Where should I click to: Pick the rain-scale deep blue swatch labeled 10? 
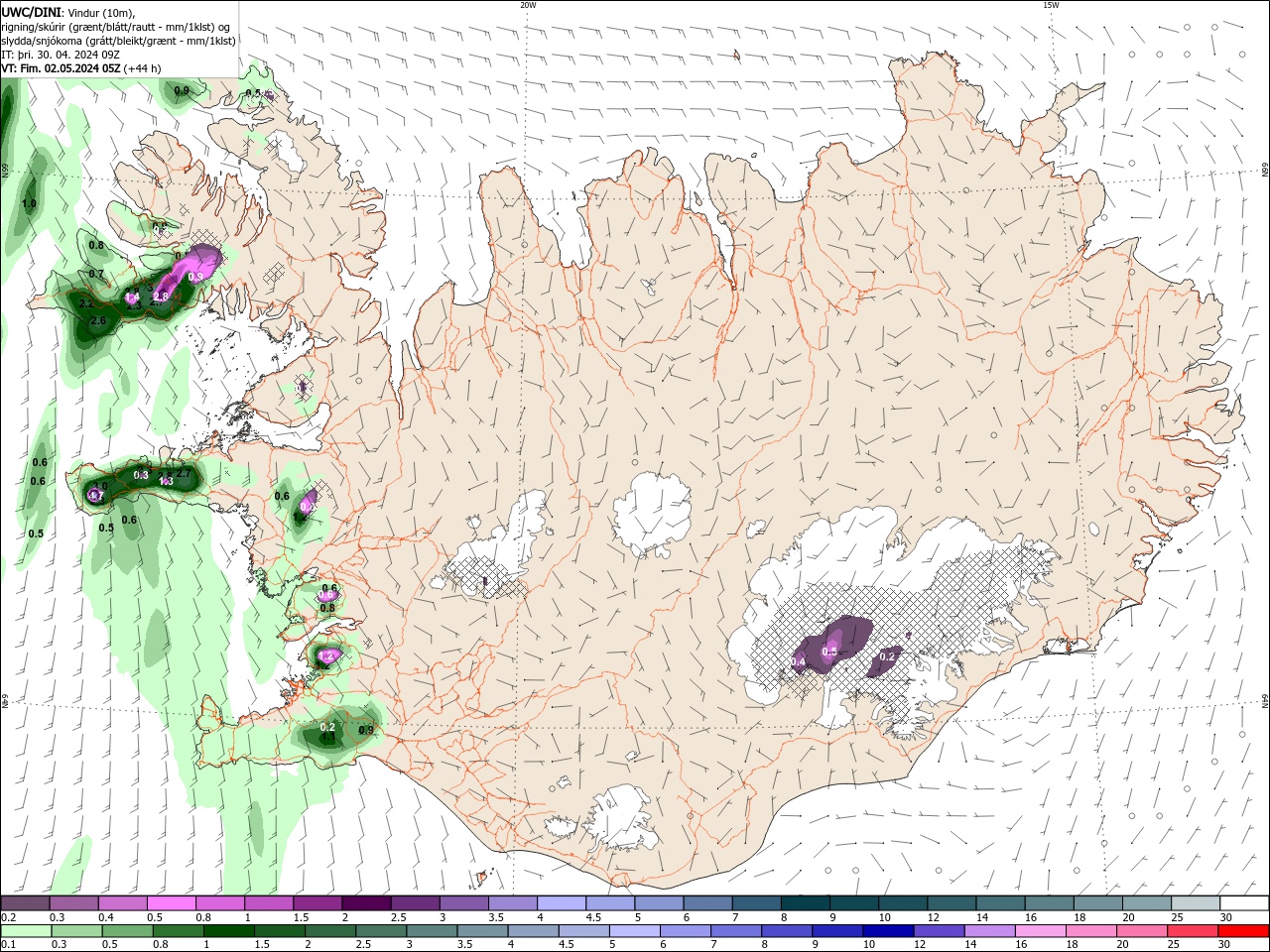(x=888, y=931)
